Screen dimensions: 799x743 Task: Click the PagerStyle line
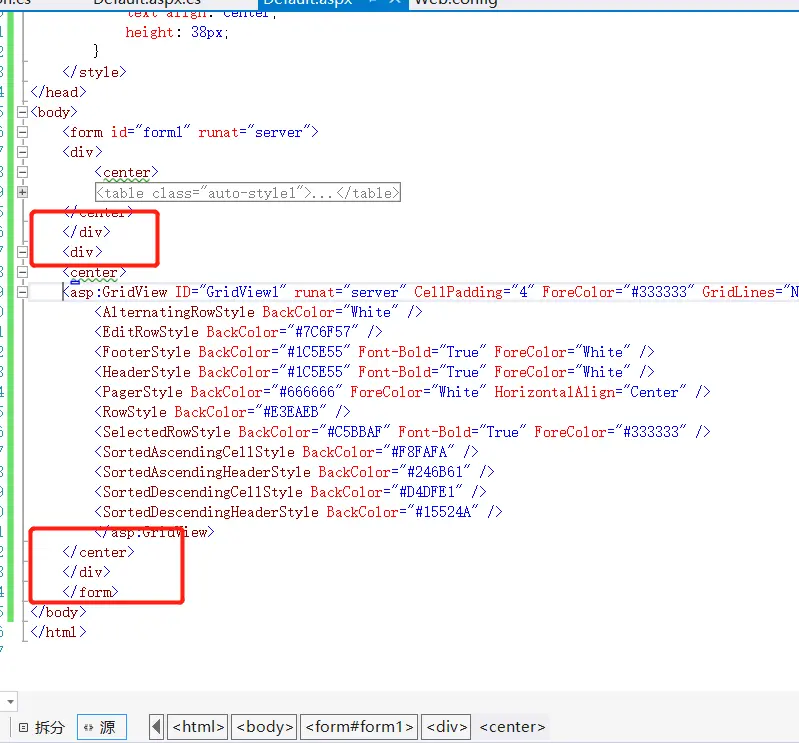(403, 392)
